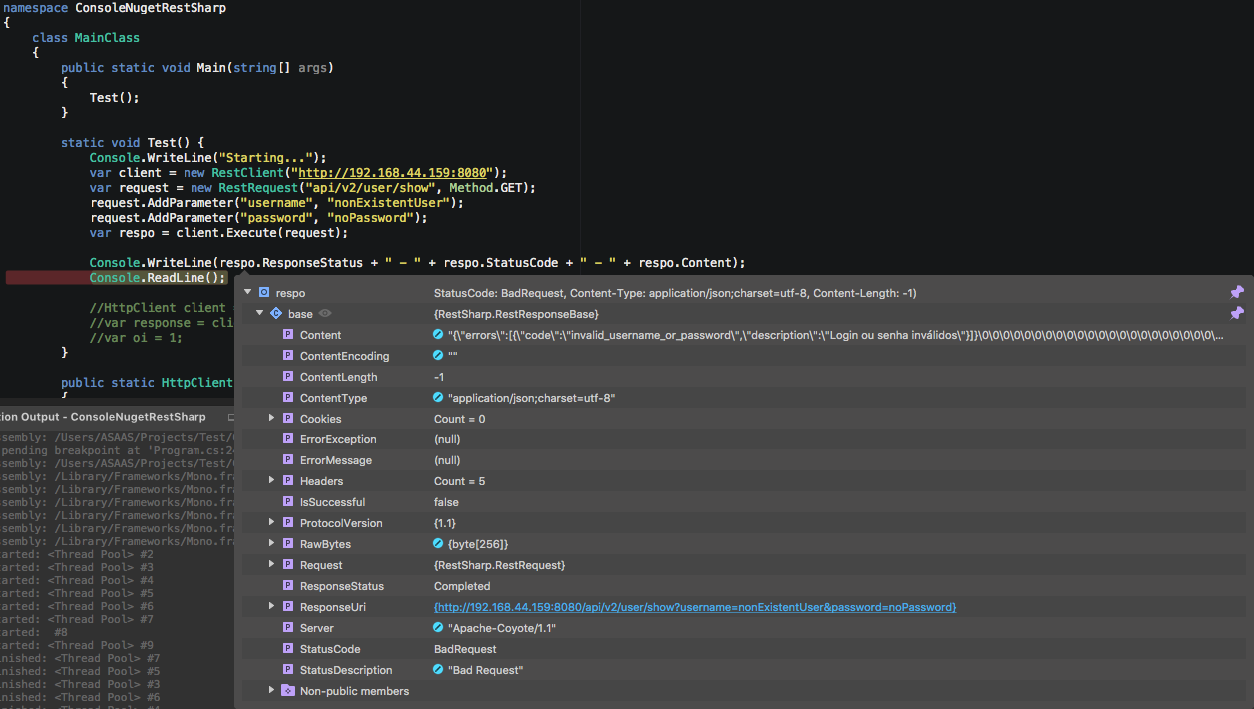Click the property icon for StatusCode
The image size is (1254, 709).
coord(288,649)
